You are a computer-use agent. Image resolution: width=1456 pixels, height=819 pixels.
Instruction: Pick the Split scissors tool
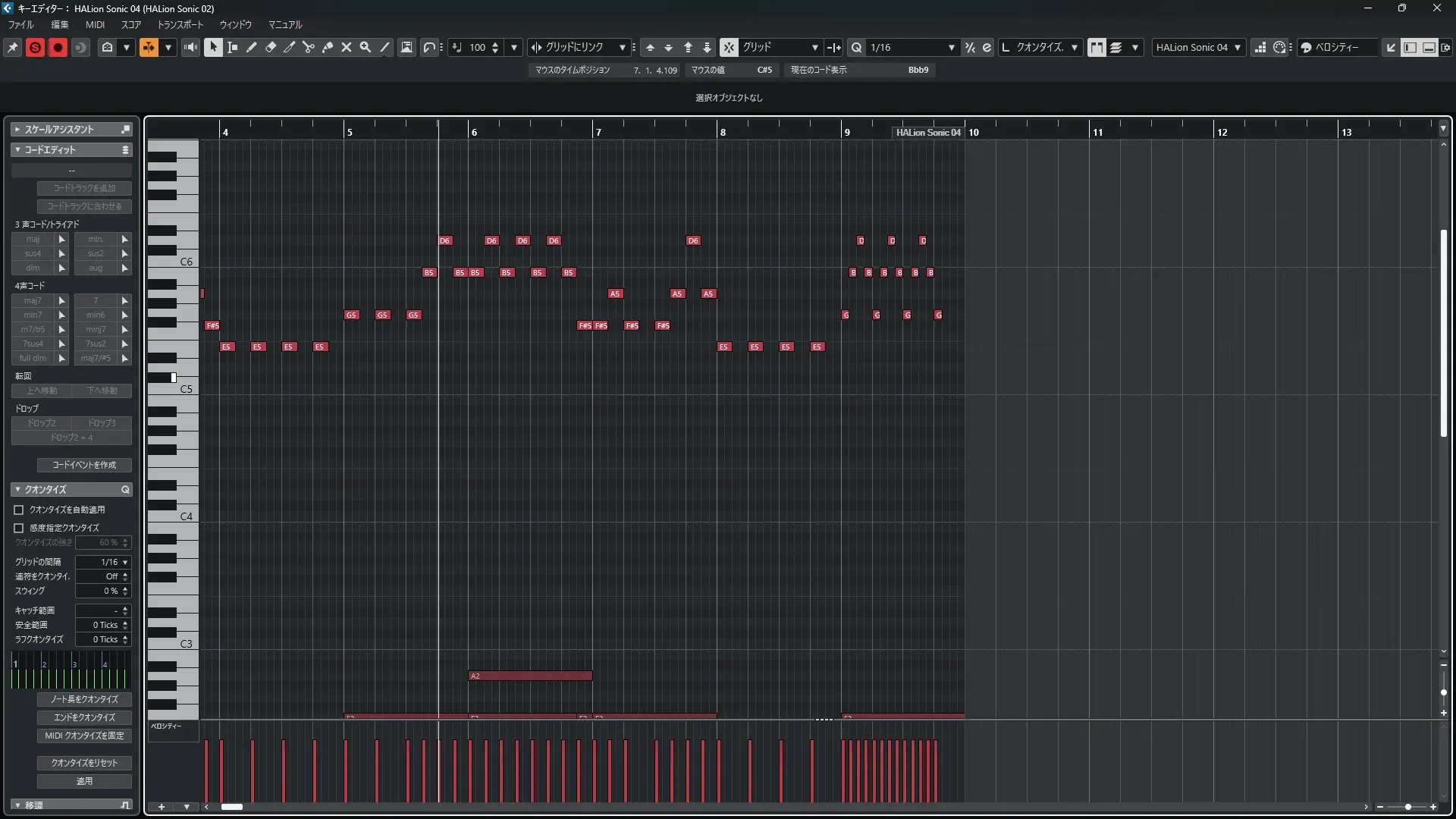pos(308,47)
